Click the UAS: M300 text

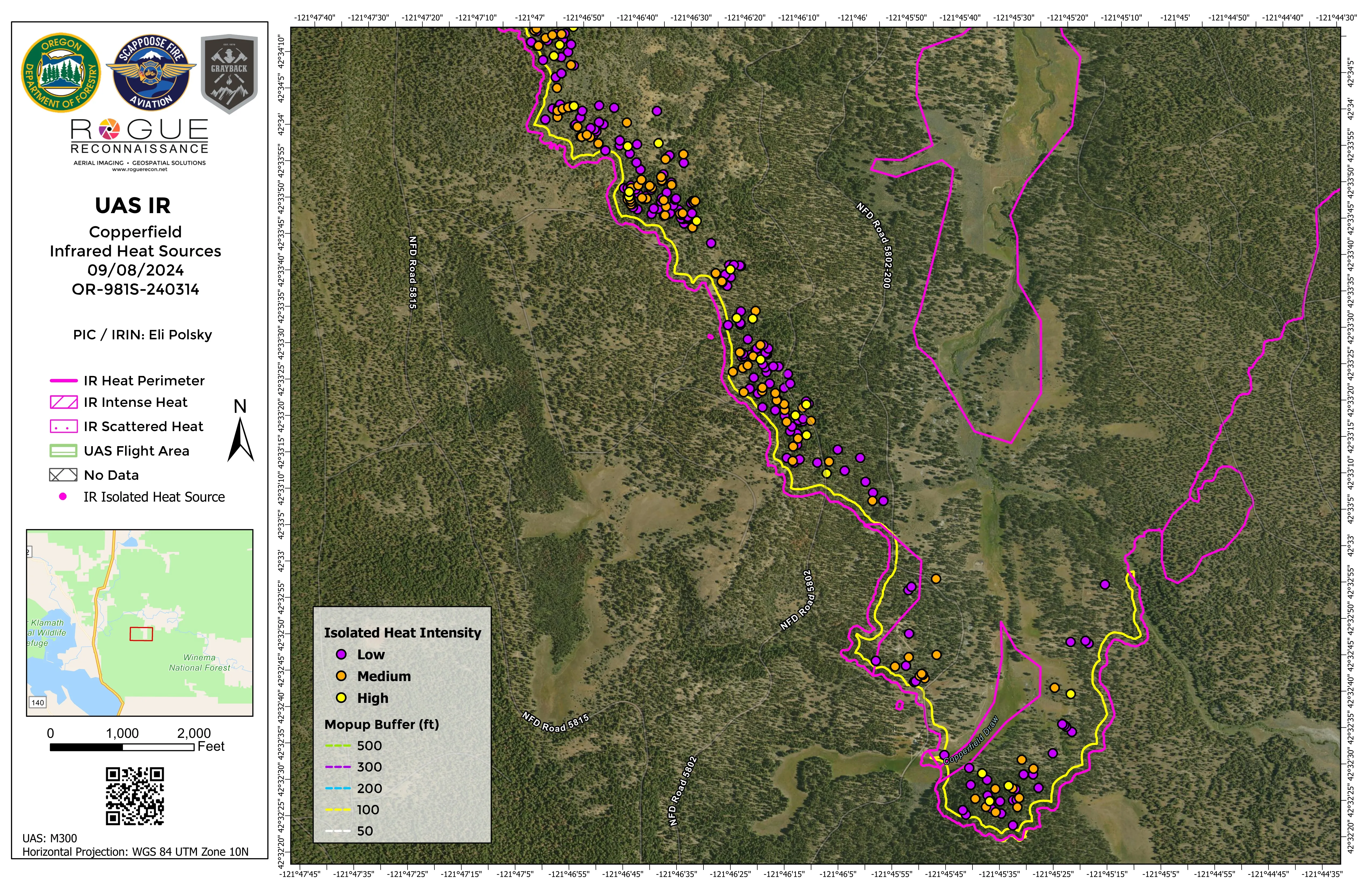pyautogui.click(x=49, y=838)
